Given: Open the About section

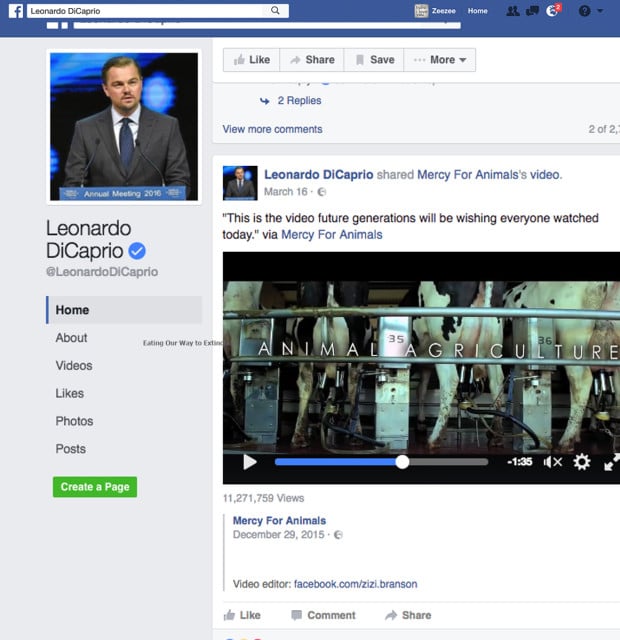Looking at the screenshot, I should coord(71,338).
